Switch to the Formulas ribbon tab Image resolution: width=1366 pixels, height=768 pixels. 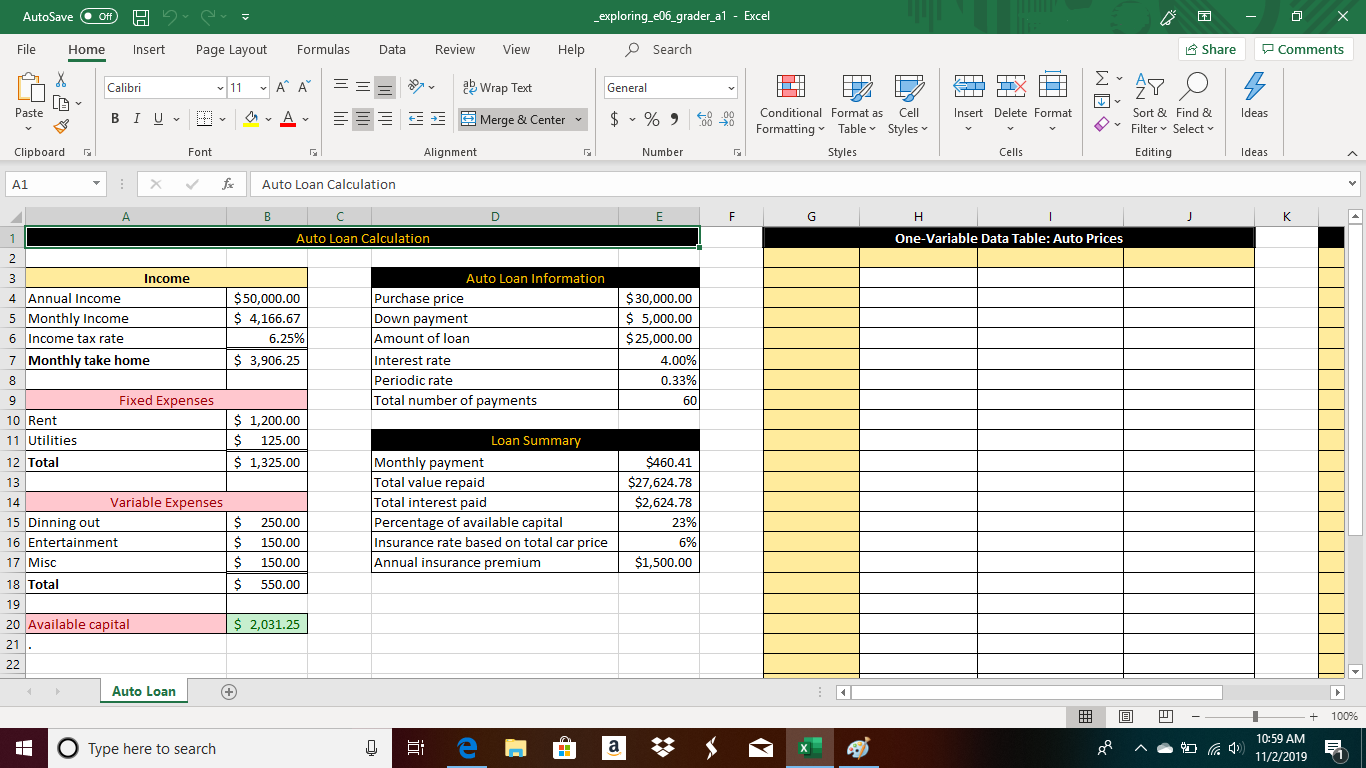[x=322, y=49]
